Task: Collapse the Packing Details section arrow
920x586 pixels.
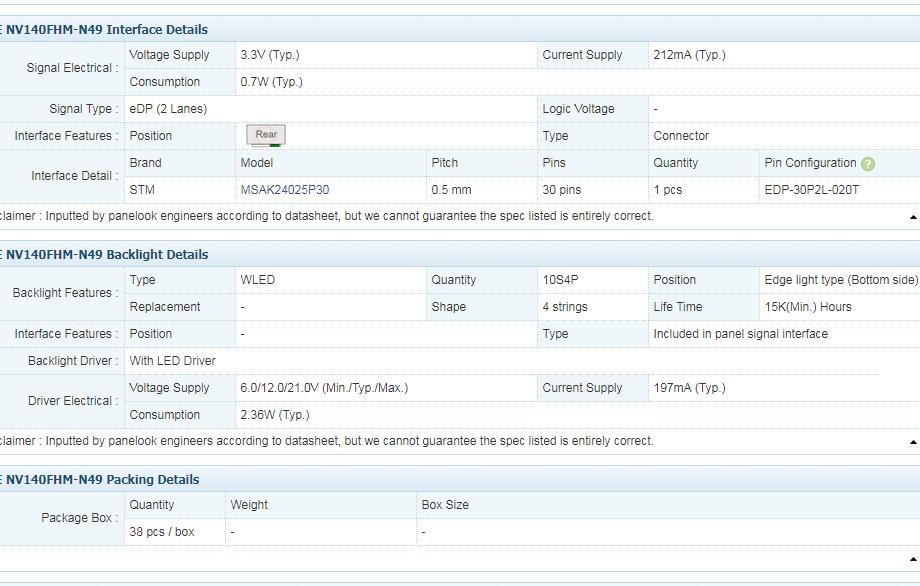Action: point(913,559)
